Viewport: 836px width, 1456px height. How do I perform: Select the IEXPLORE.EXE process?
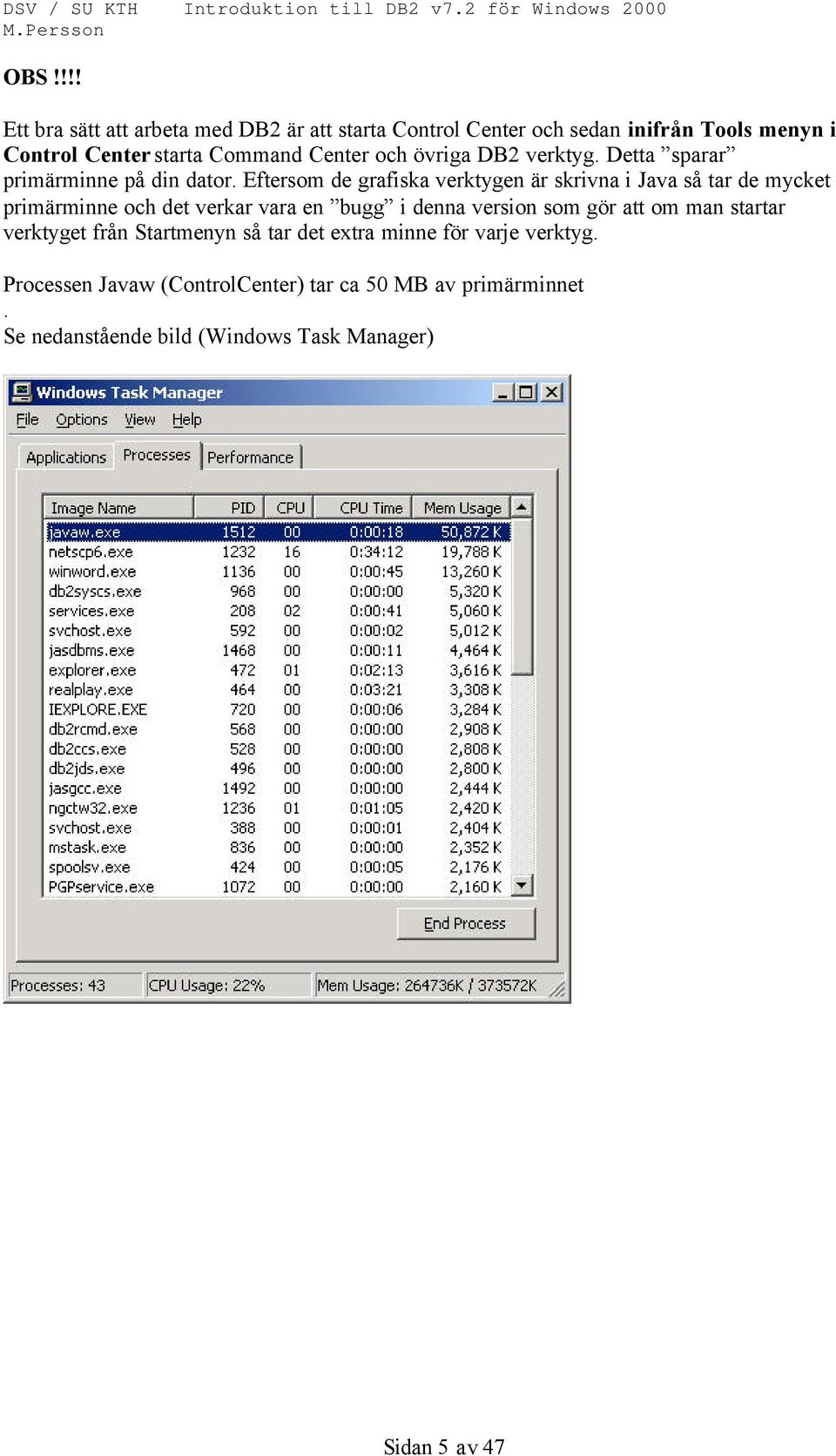pos(277,709)
